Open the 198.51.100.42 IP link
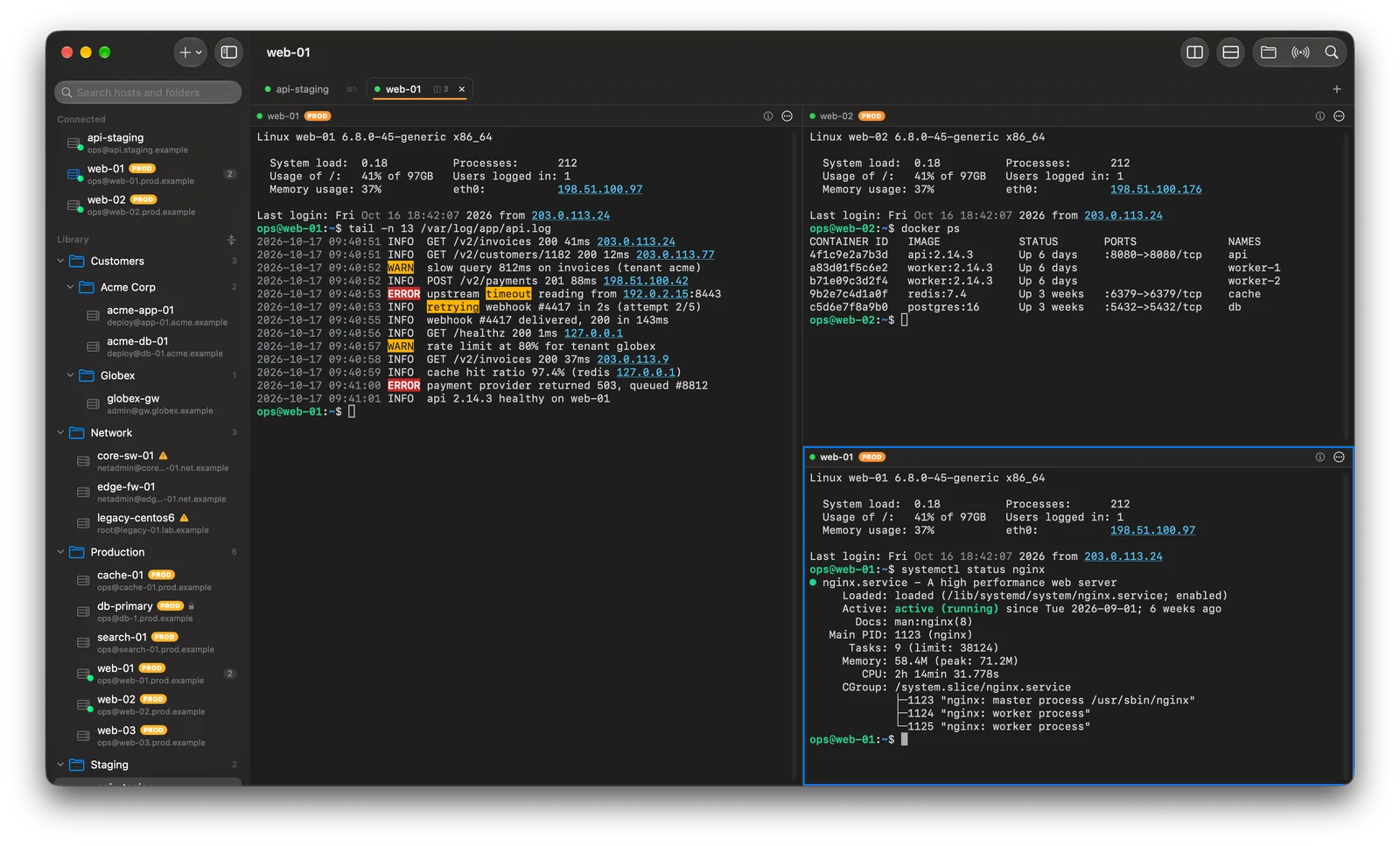The image size is (1400, 846). (646, 282)
